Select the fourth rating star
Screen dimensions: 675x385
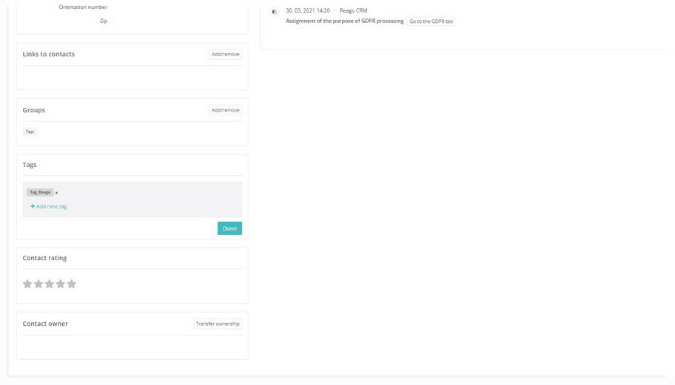(x=60, y=284)
